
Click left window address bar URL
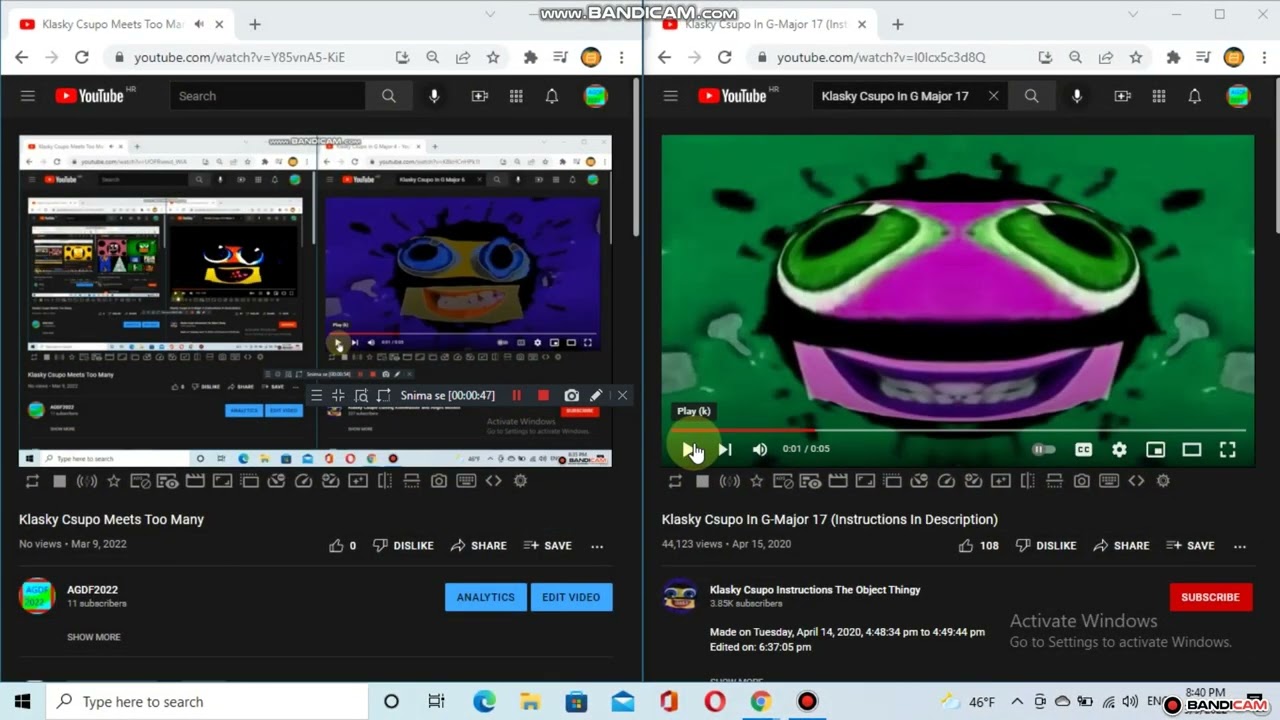(x=240, y=57)
